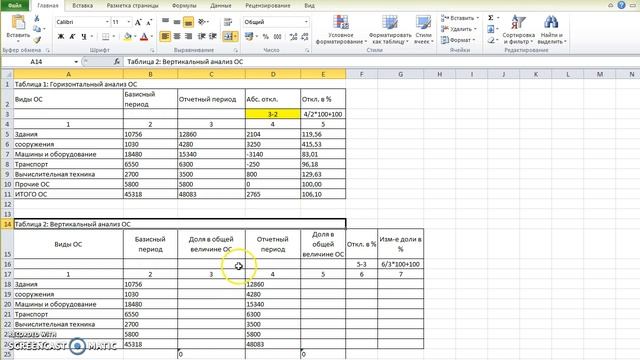Click Format (Формат) cells button
This screenshot has height=360, width=640.
(x=458, y=40)
